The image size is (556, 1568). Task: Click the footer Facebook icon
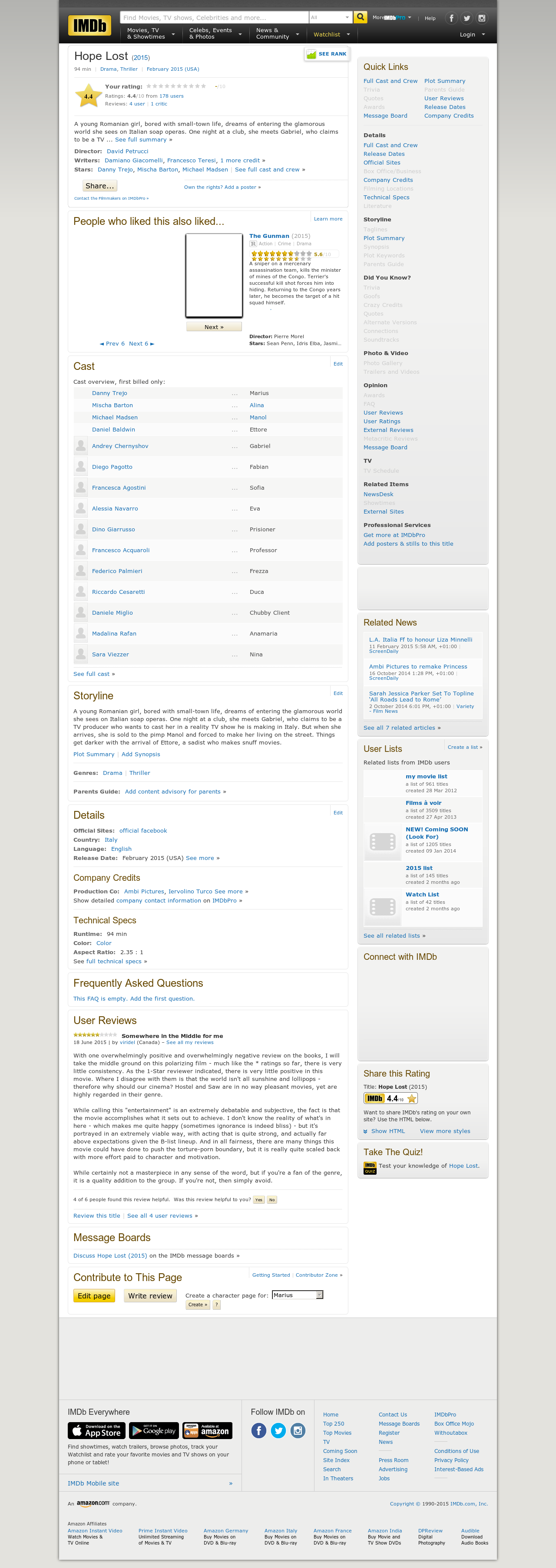point(259,1430)
